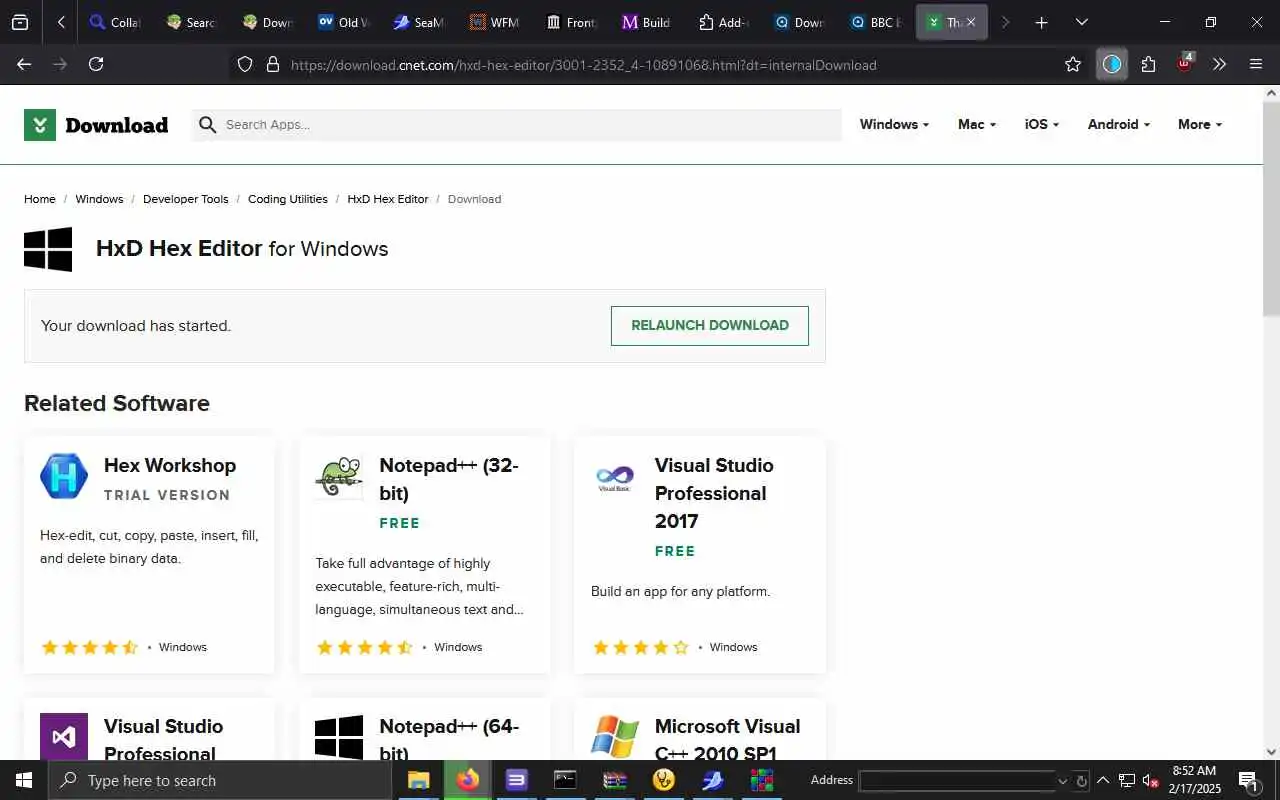This screenshot has width=1280, height=800.
Task: Click the network tray icon
Action: coord(1126,780)
